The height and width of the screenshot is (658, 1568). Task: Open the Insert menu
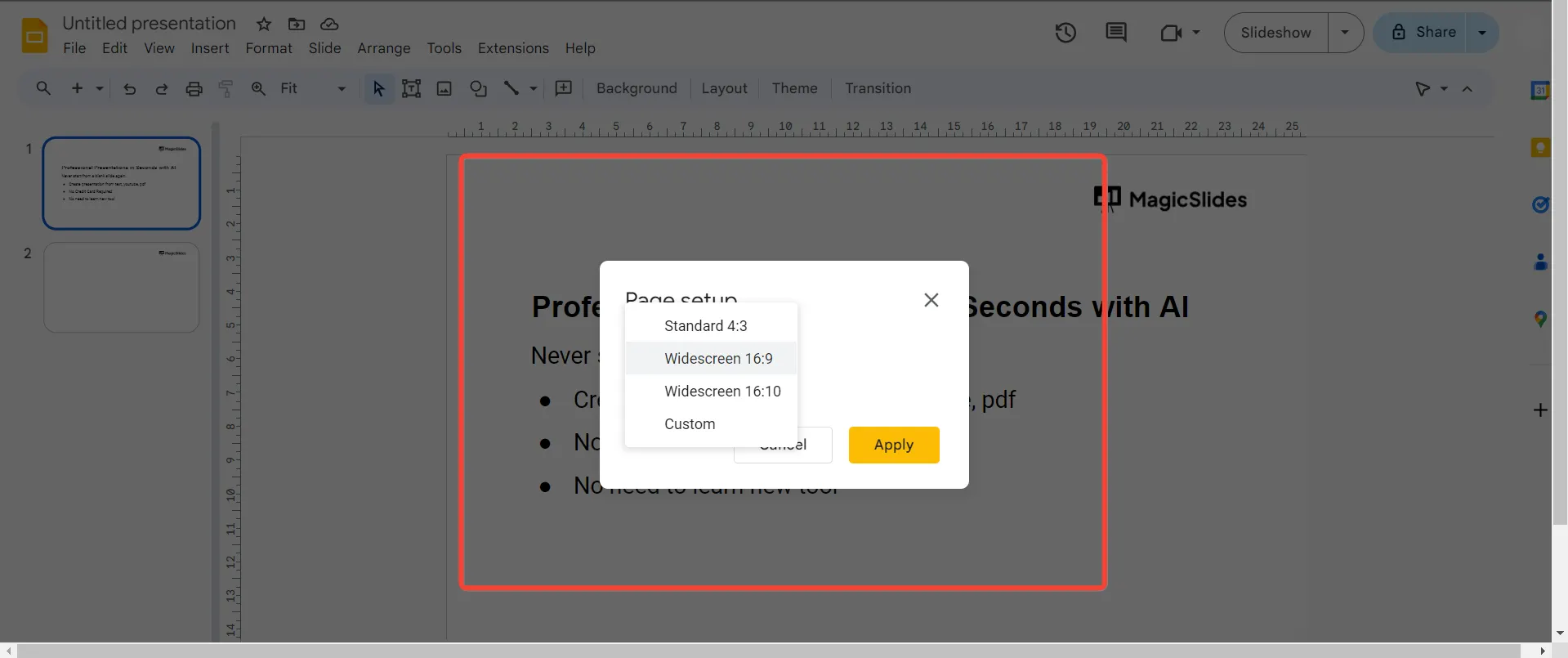pyautogui.click(x=210, y=48)
